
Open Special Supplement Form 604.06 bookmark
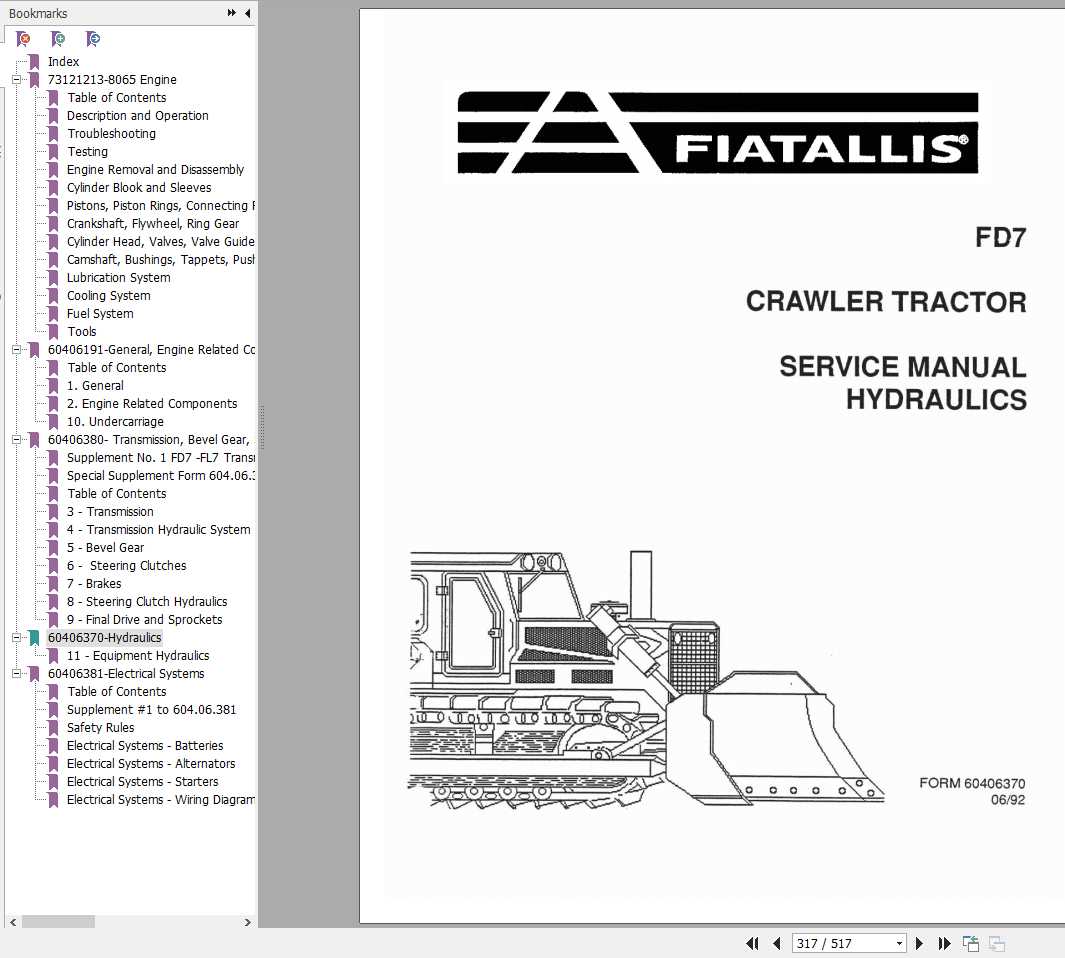tap(160, 476)
